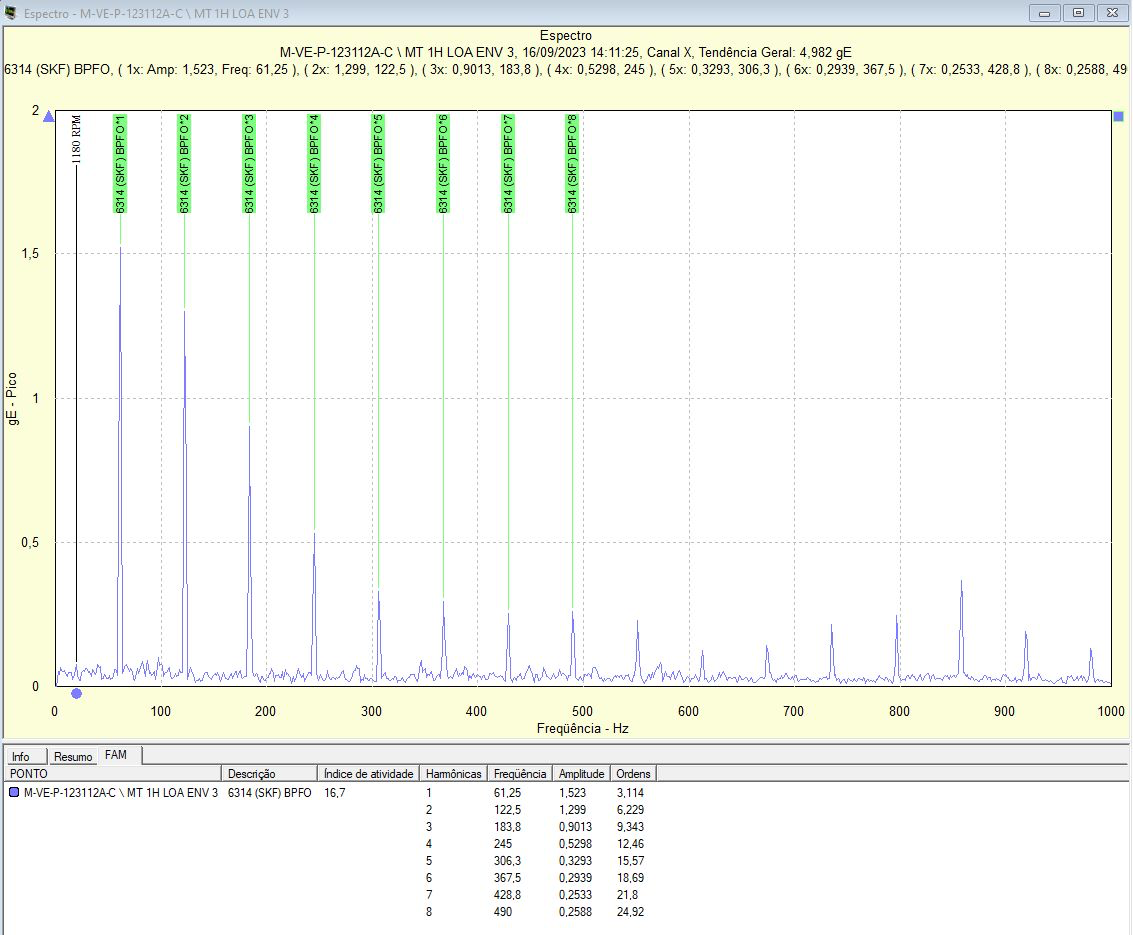
Task: Click the gE - Pico y-axis label
Action: [x=12, y=398]
